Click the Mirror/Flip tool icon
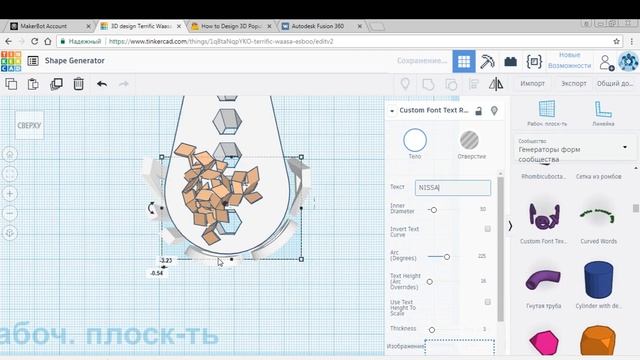640x360 pixels. point(496,84)
